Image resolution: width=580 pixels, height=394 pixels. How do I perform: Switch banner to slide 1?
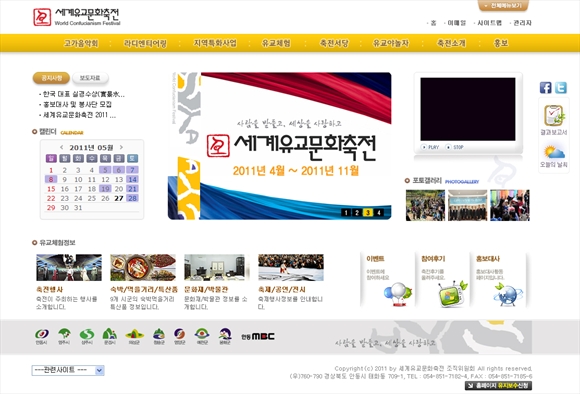coord(346,213)
